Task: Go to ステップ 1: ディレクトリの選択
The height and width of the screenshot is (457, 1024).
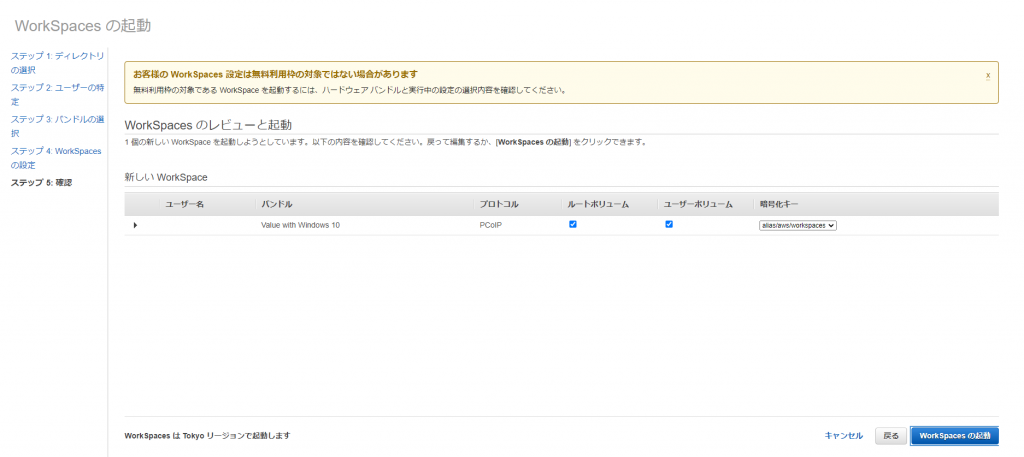Action: click(57, 63)
